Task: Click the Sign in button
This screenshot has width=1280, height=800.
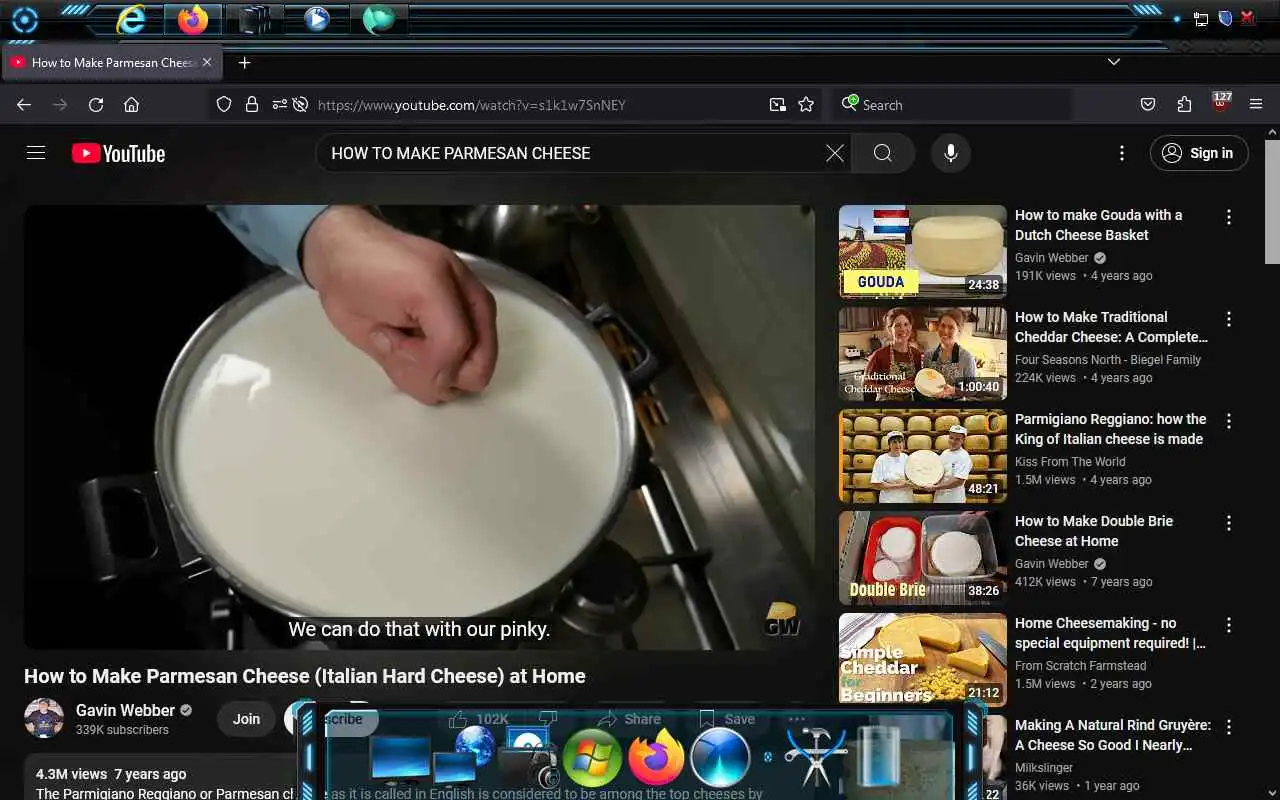Action: [1199, 153]
